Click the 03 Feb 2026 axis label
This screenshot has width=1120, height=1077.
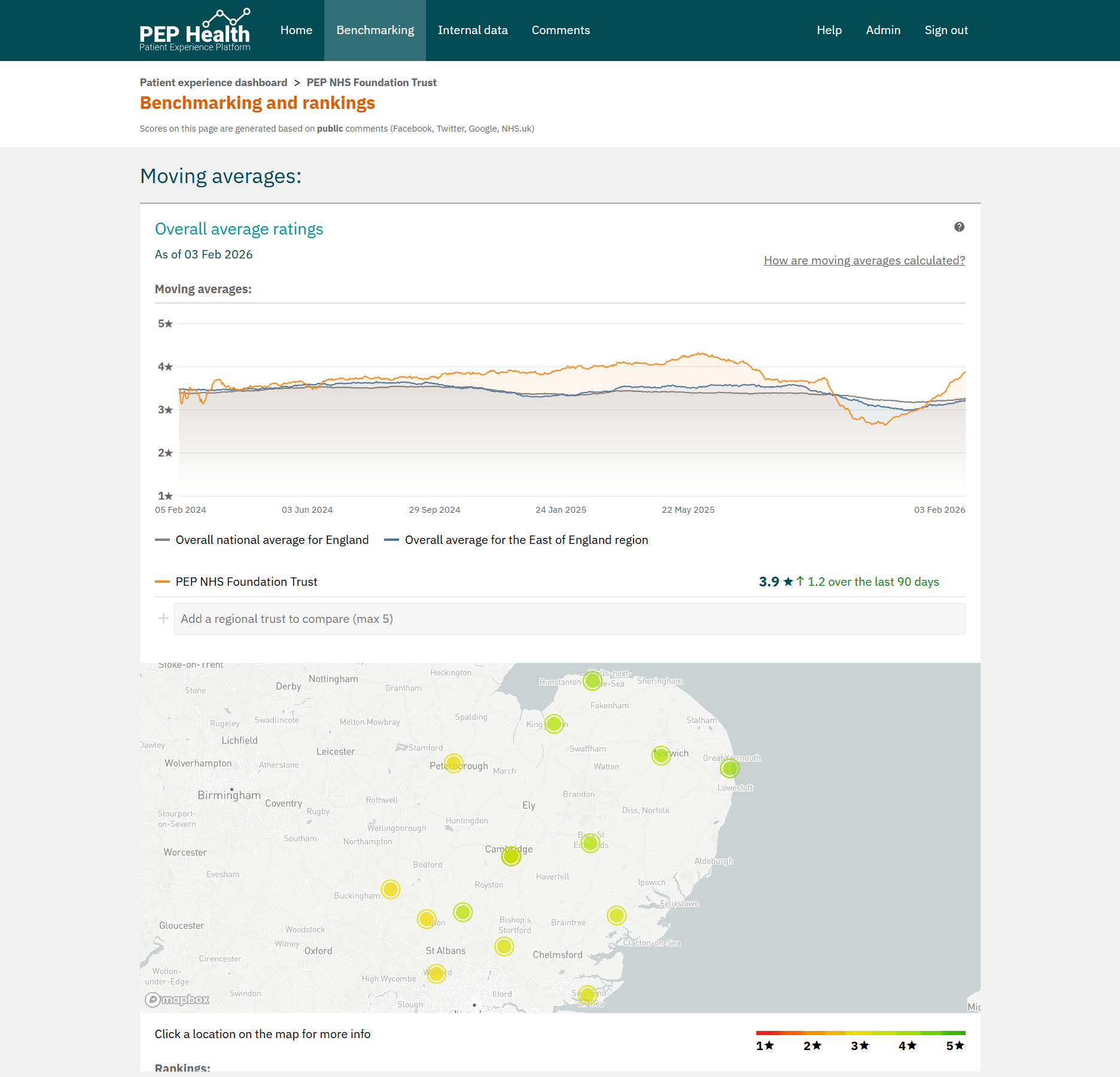point(939,510)
